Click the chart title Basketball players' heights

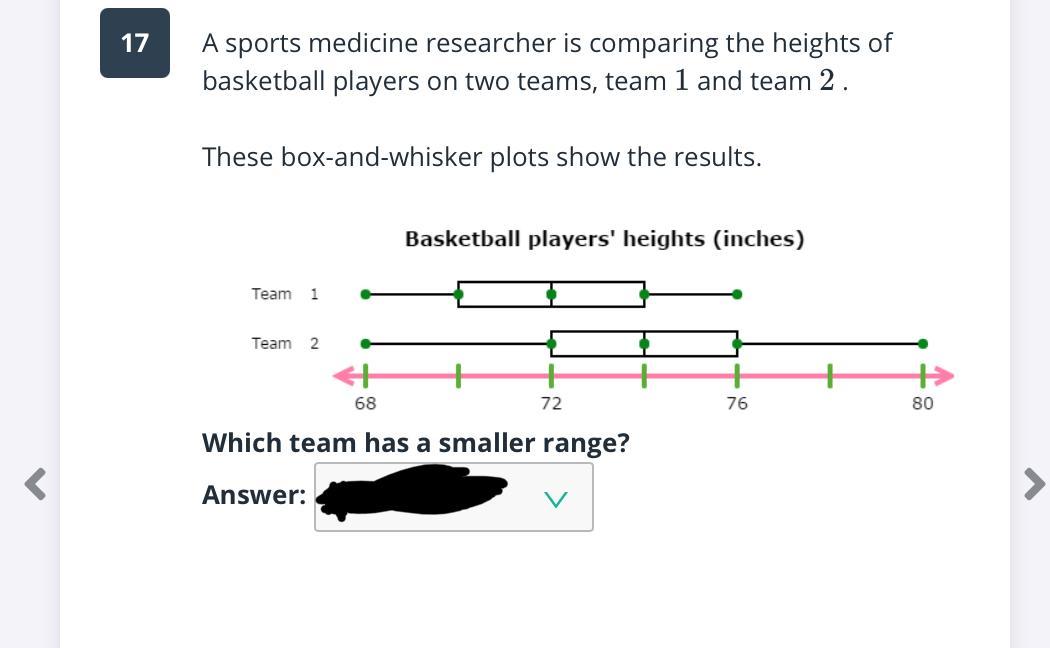(x=604, y=239)
